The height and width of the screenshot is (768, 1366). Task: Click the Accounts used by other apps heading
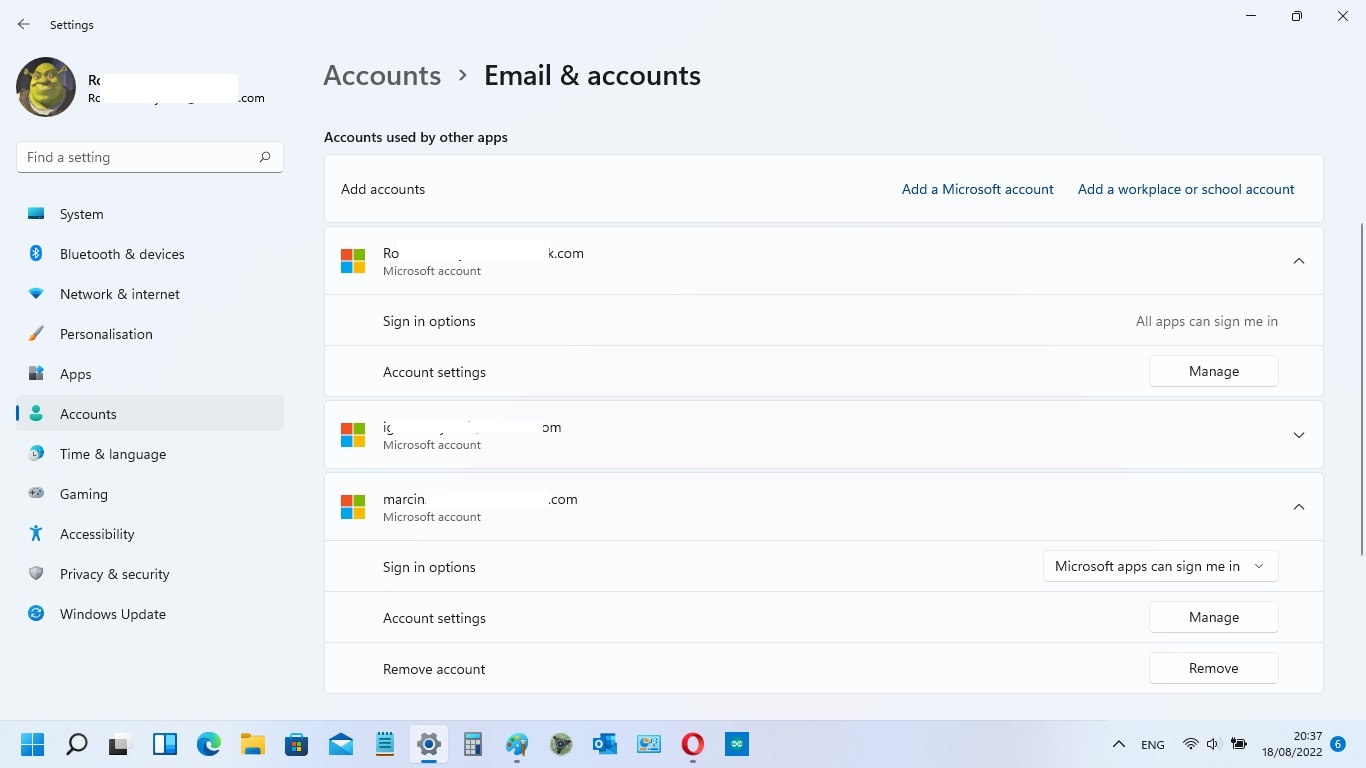pyautogui.click(x=416, y=137)
